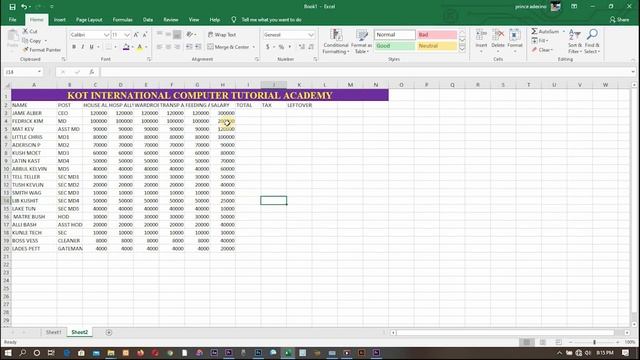
Task: Open Sort & Filter
Action: pos(574,41)
